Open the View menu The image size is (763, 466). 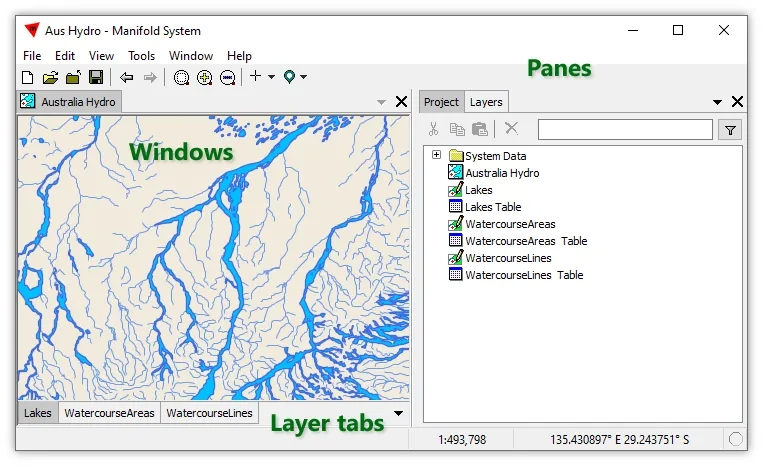click(x=101, y=56)
